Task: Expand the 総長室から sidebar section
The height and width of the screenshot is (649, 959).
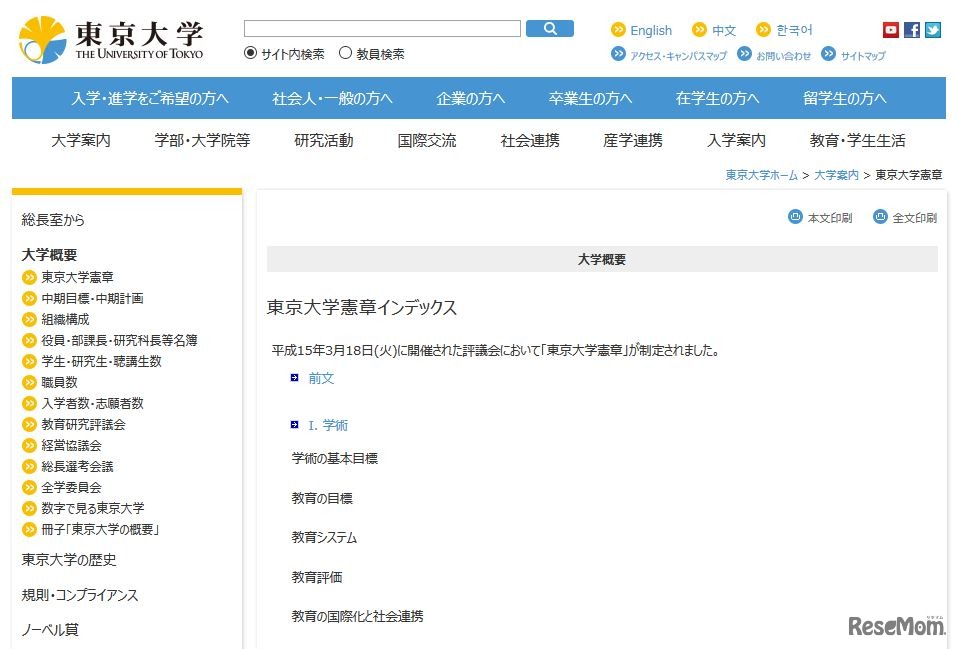Action: [x=54, y=219]
